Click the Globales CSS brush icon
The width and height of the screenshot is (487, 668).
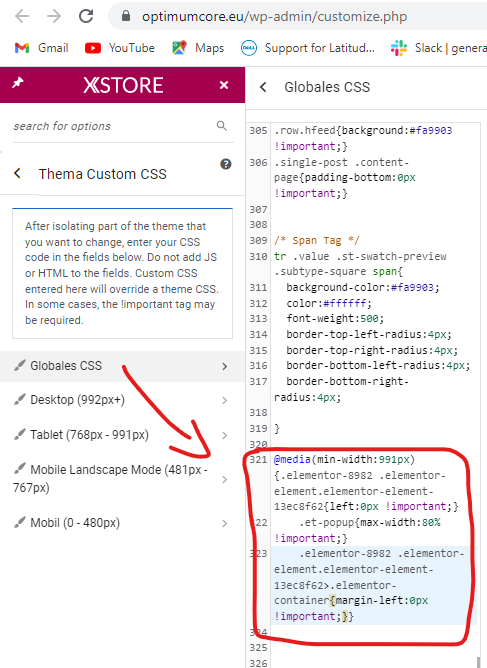pos(20,365)
